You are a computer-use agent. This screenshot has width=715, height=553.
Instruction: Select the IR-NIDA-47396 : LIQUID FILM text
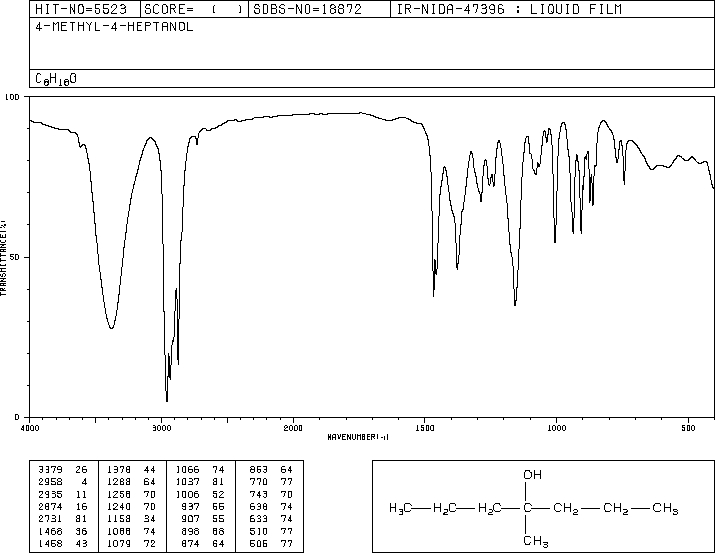pyautogui.click(x=509, y=9)
